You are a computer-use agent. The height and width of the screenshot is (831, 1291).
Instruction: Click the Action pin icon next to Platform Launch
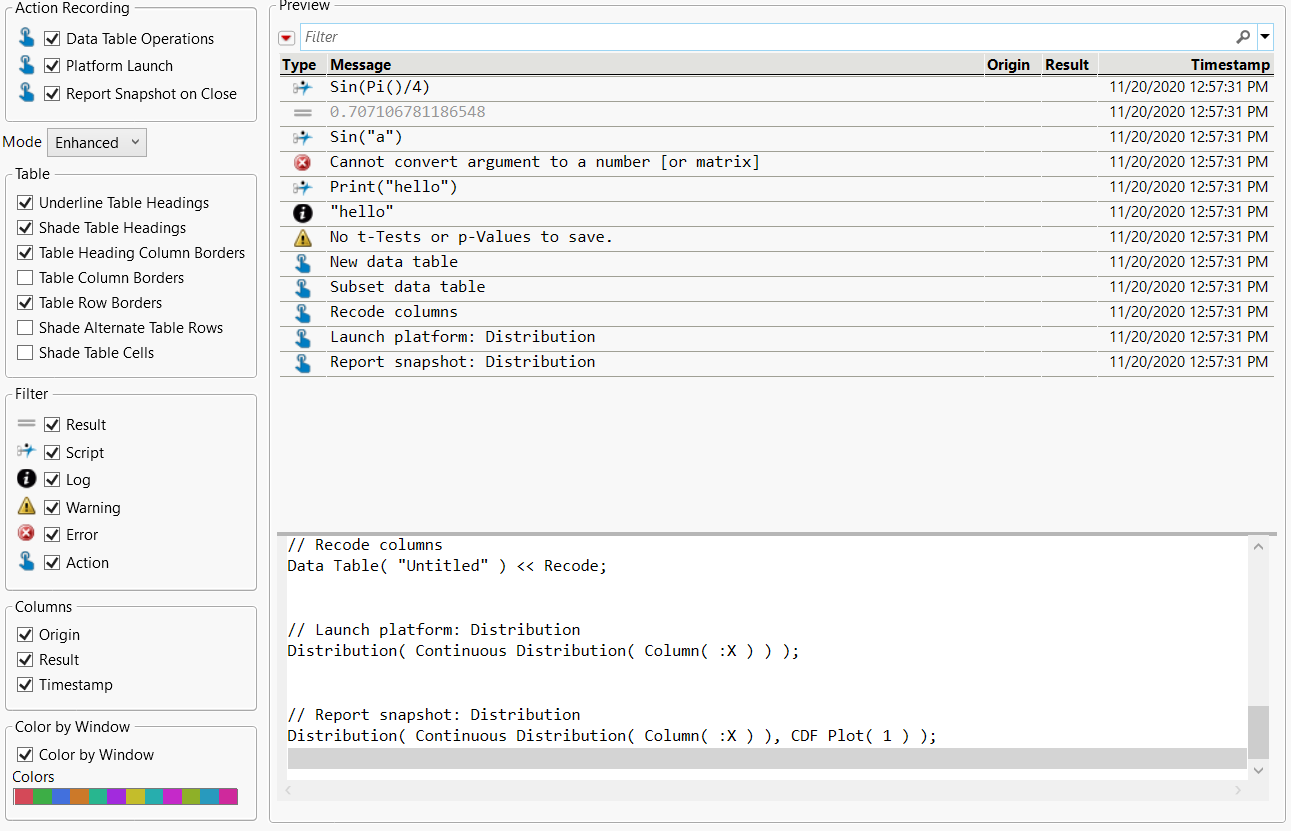pos(24,65)
